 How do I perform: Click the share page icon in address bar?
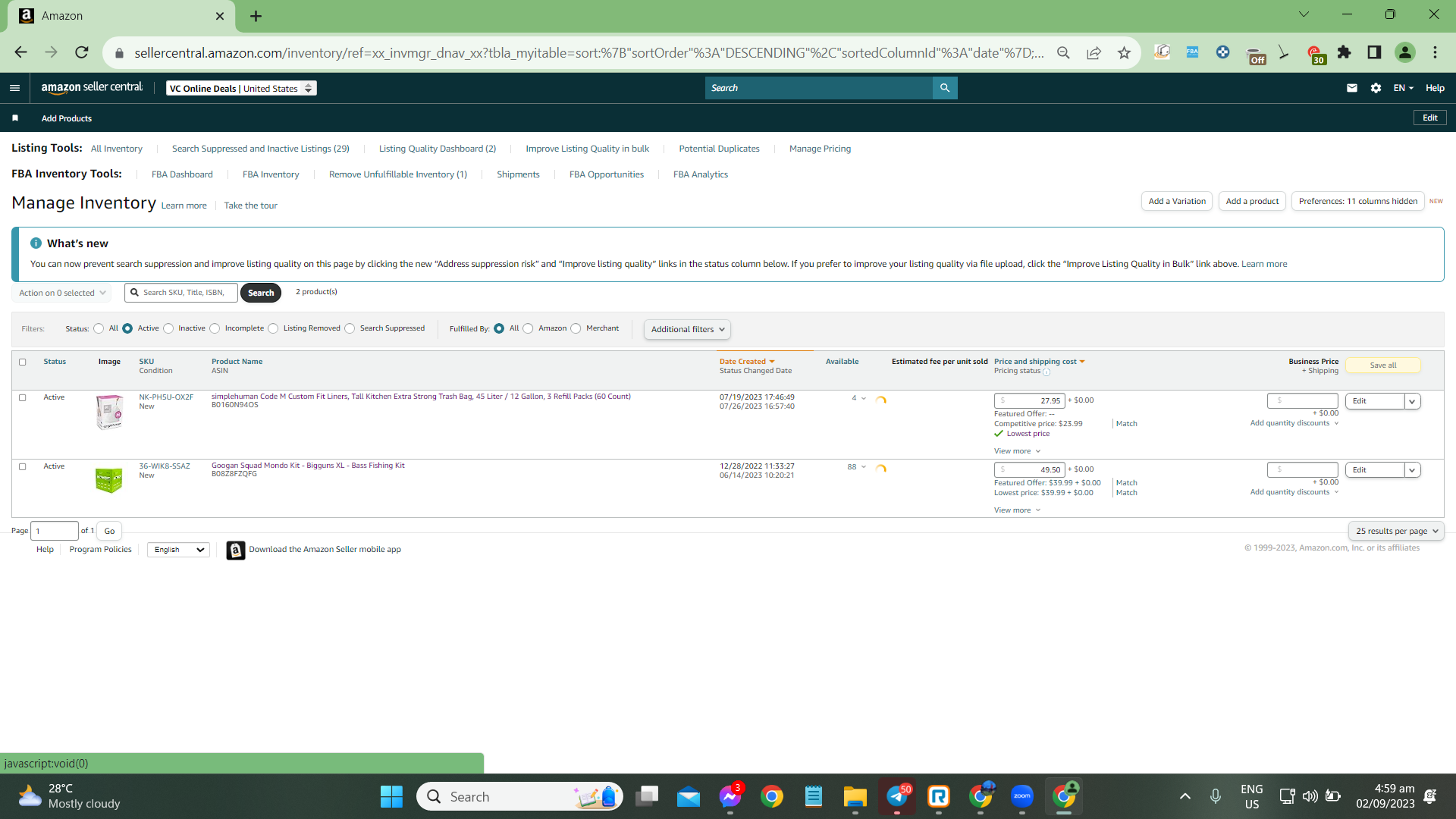(x=1094, y=52)
